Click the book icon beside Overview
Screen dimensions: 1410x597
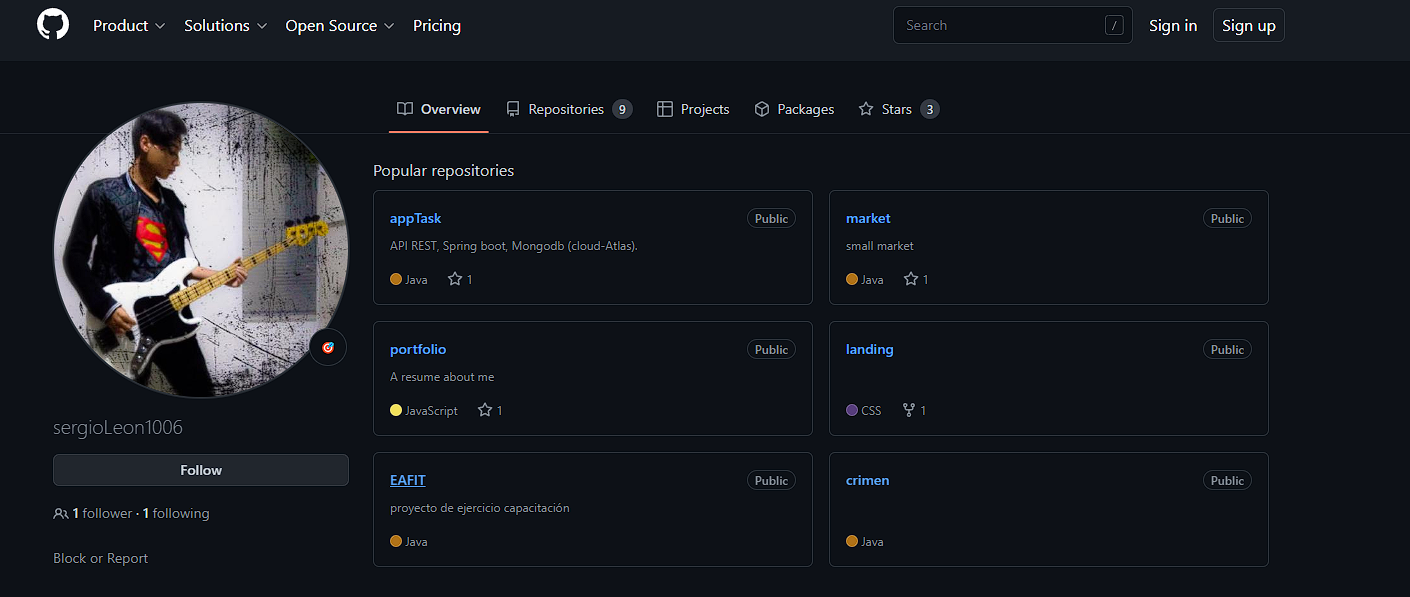(x=403, y=109)
